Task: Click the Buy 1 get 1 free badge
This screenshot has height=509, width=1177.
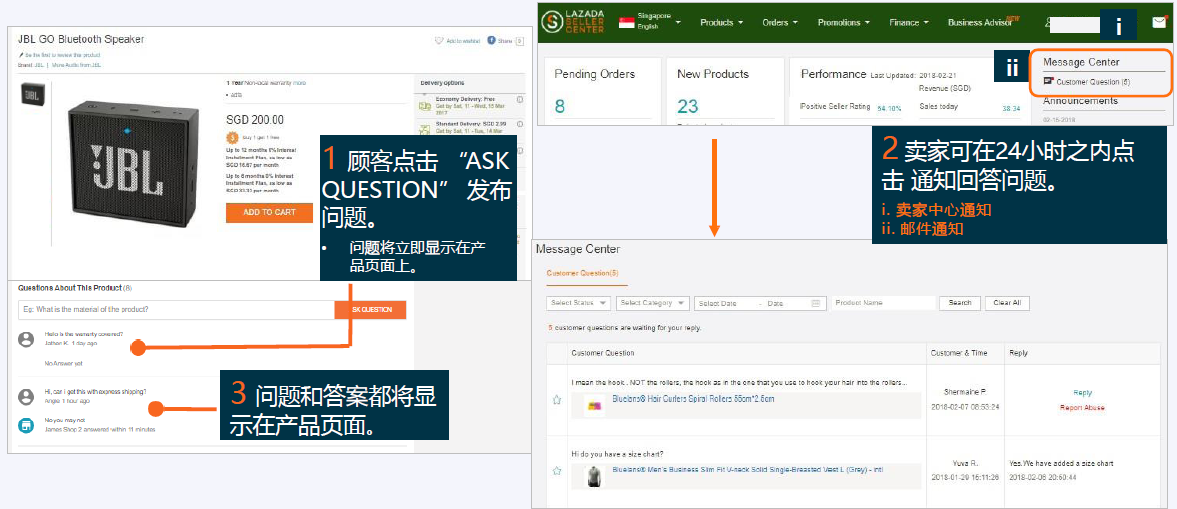Action: click(232, 137)
